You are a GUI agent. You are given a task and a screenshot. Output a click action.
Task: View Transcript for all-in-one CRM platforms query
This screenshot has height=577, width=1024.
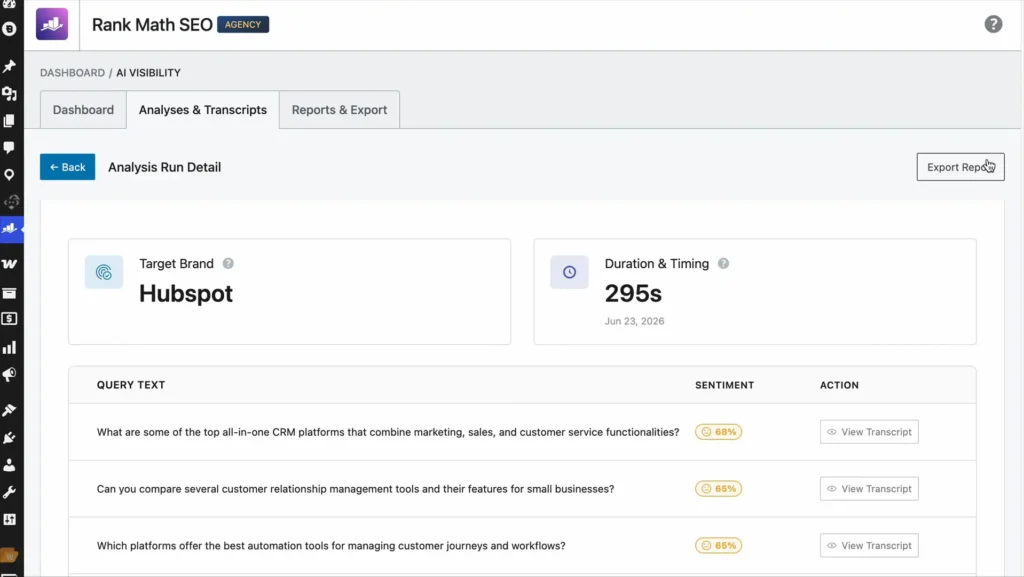pyautogui.click(x=869, y=432)
